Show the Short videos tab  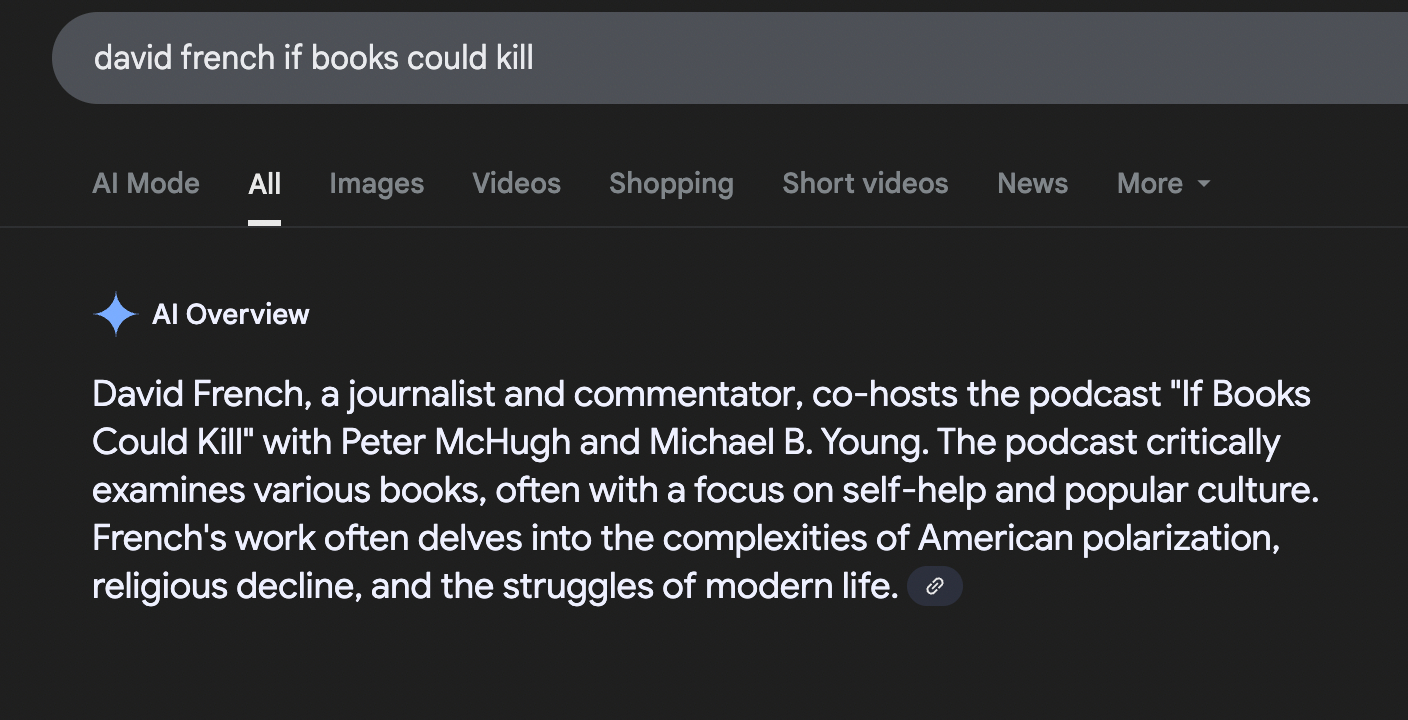[x=865, y=184]
